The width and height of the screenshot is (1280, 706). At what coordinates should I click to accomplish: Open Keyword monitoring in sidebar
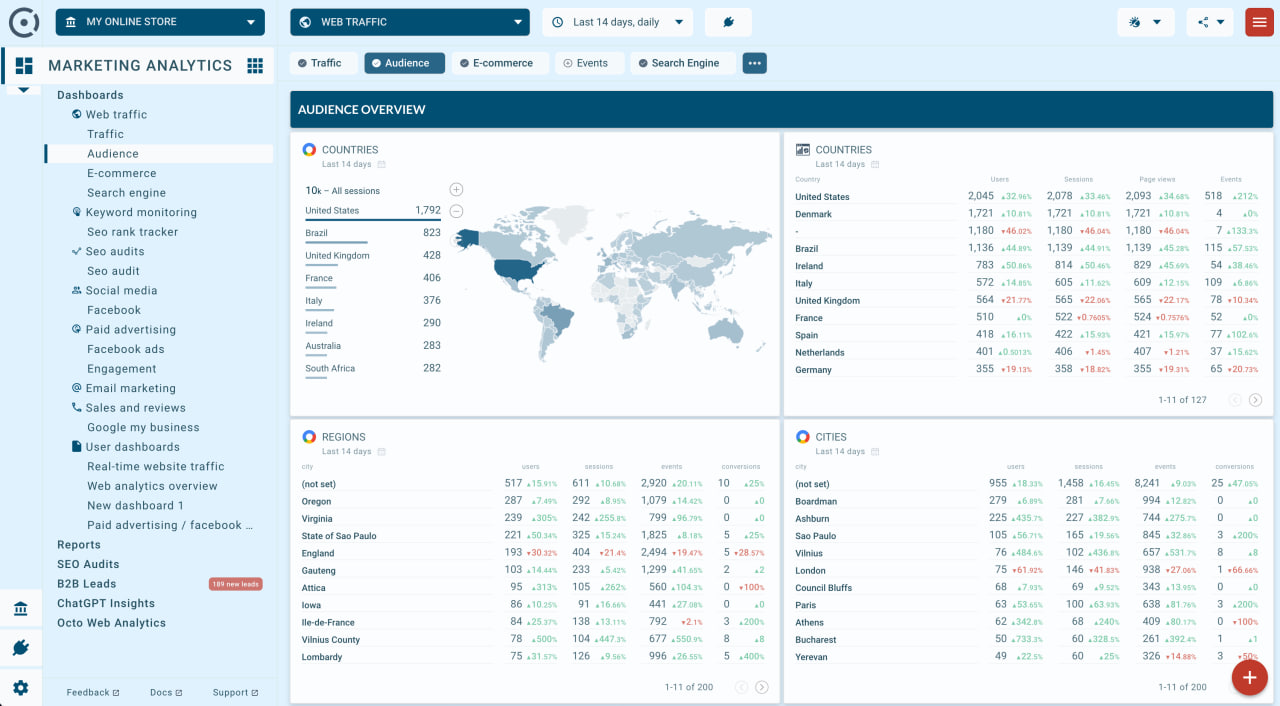pos(141,212)
